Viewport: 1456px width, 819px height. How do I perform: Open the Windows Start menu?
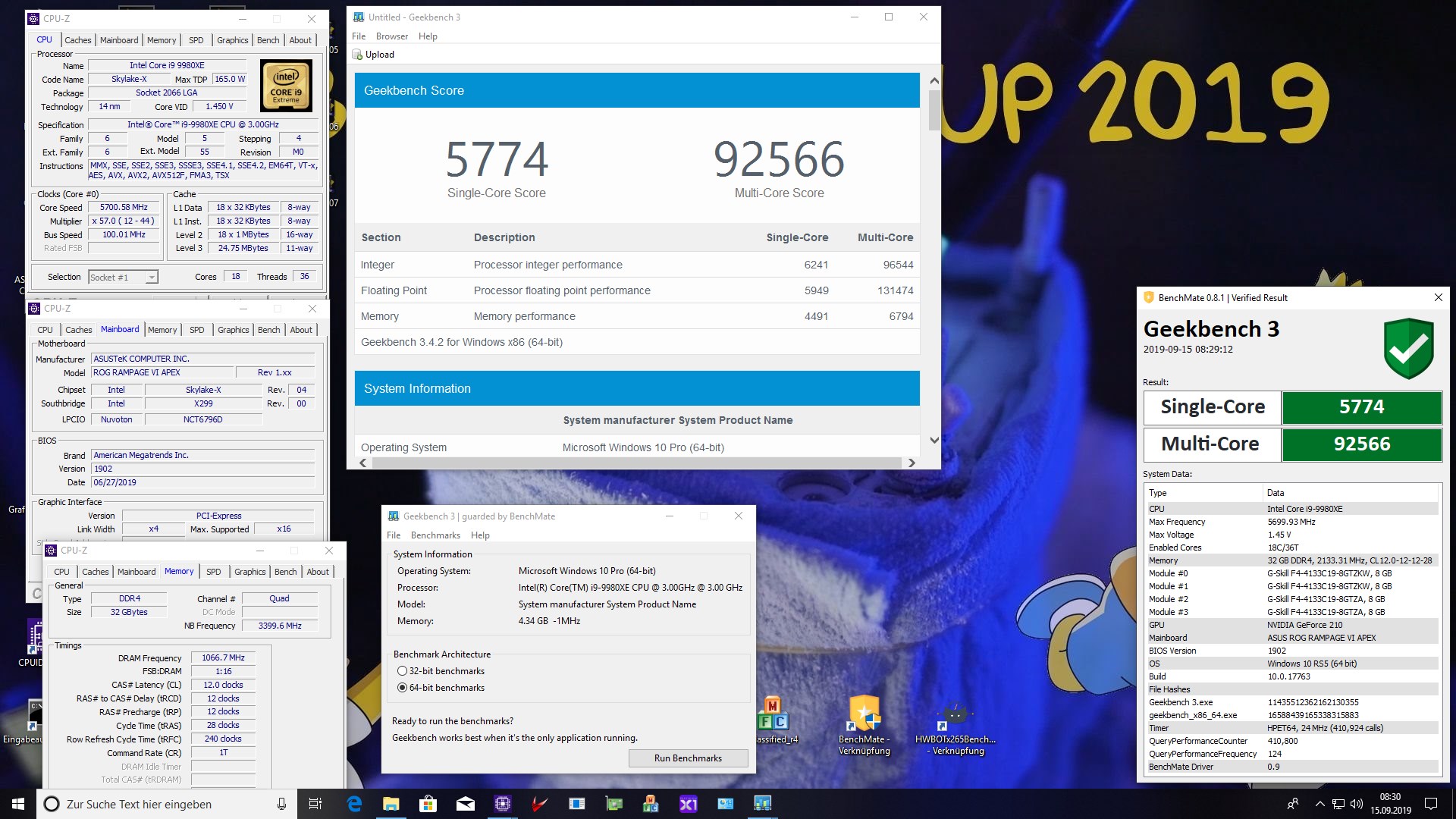18,804
